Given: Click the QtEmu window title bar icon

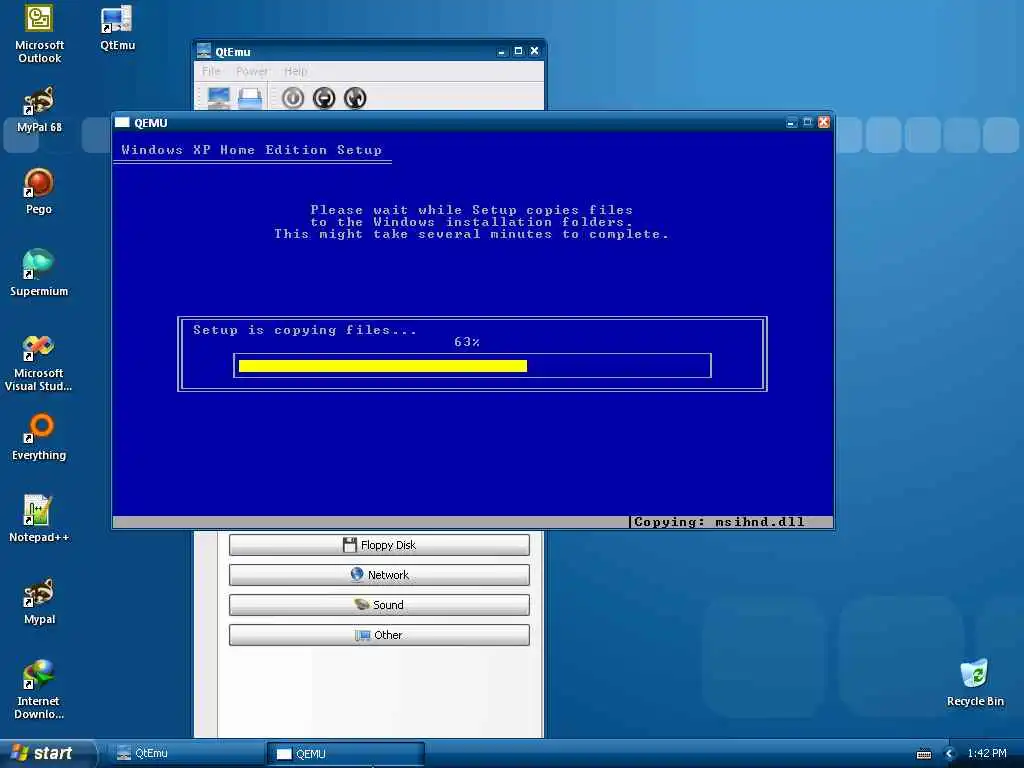Looking at the screenshot, I should point(204,51).
